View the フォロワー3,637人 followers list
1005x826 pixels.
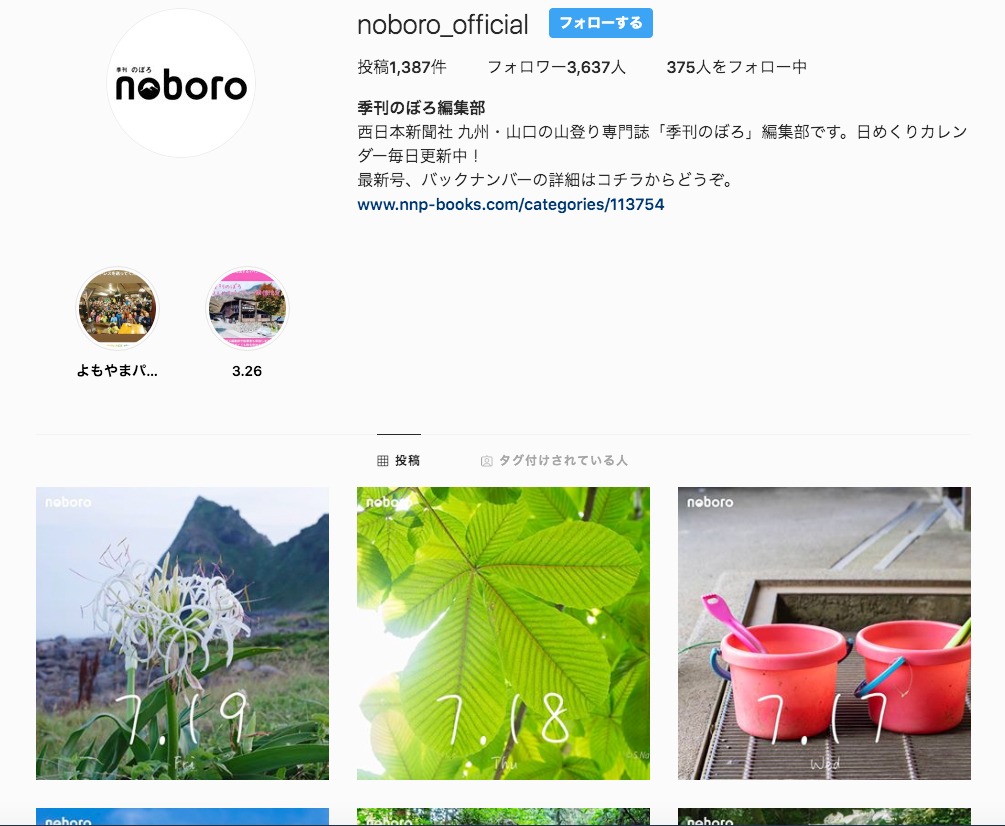point(556,67)
